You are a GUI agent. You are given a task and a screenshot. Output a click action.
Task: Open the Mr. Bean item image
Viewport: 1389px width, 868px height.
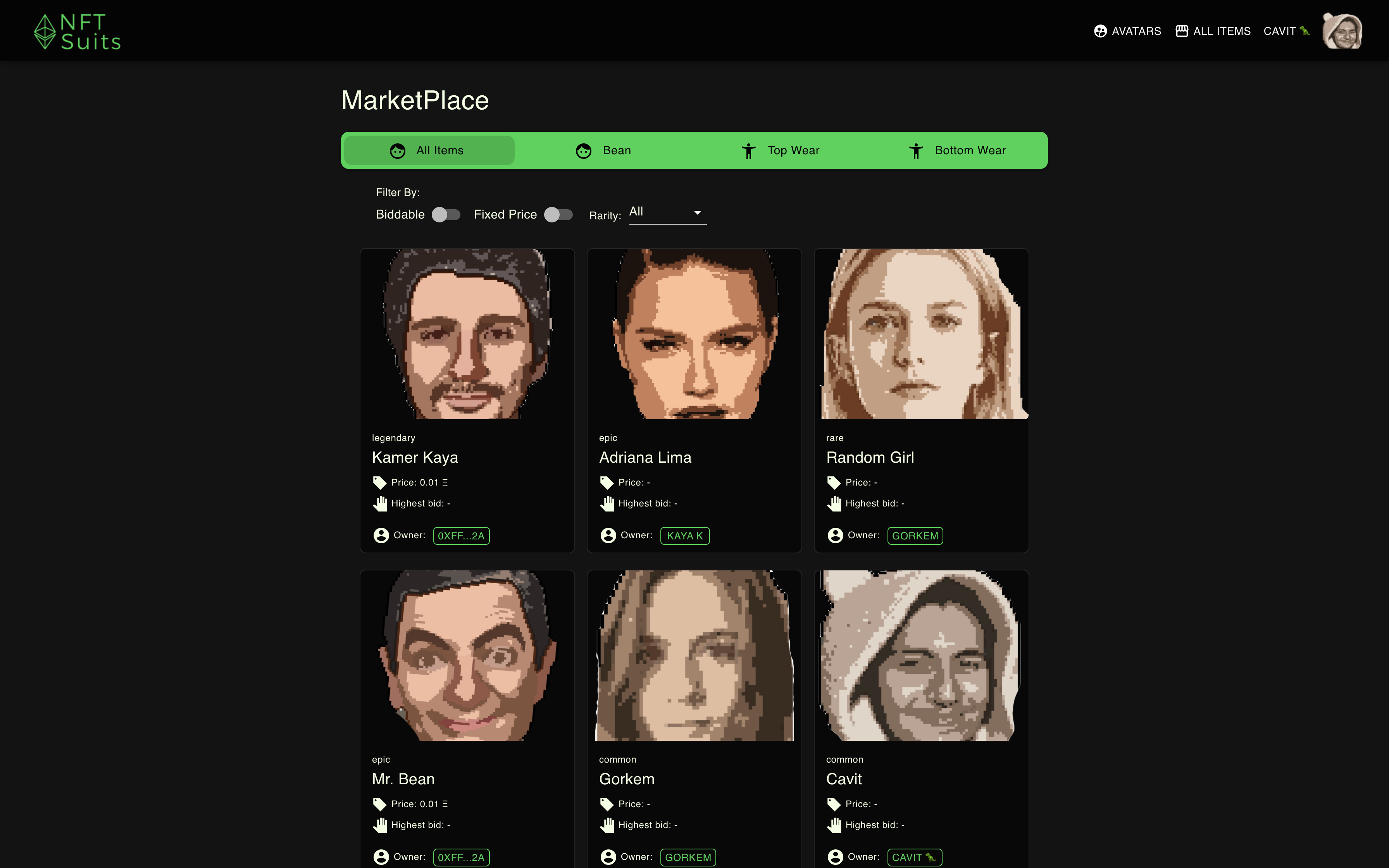point(467,655)
